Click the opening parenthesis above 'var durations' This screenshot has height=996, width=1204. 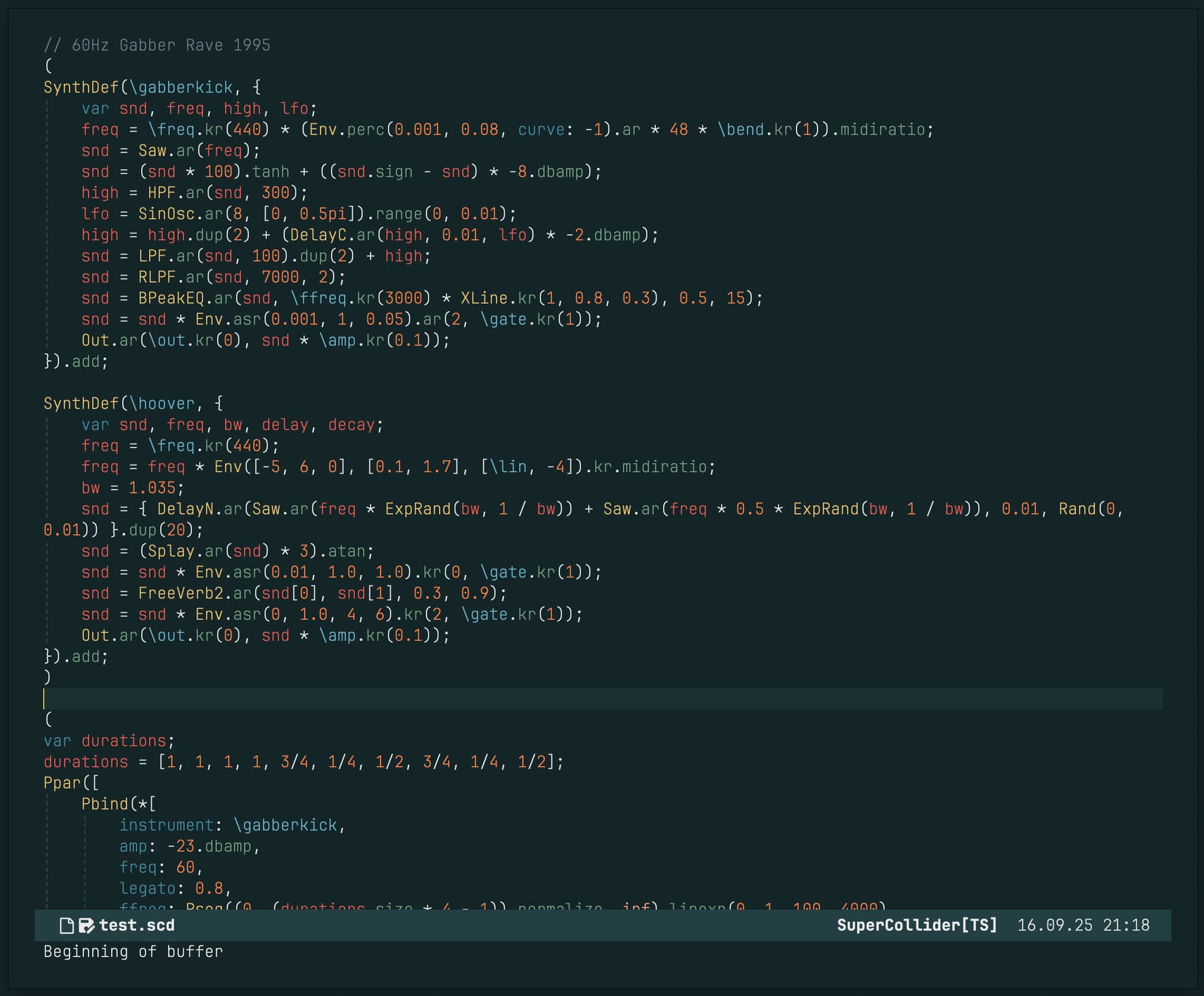(48, 720)
